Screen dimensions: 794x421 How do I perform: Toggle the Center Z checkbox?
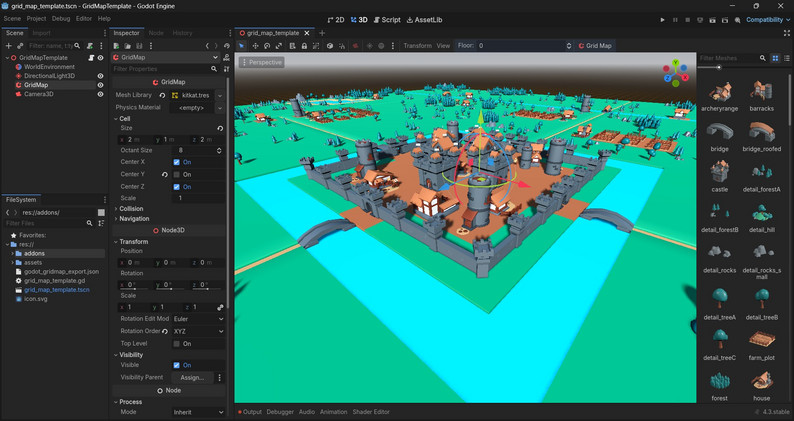point(176,187)
